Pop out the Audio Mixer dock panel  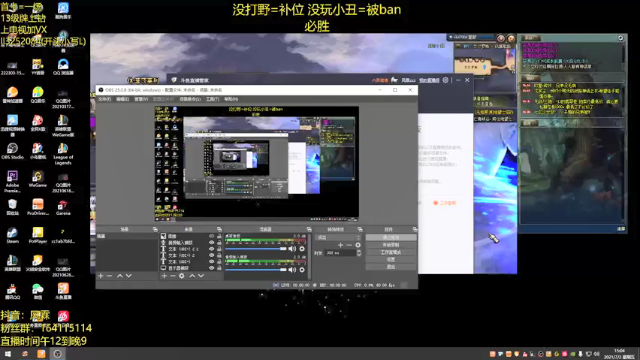pyautogui.click(x=309, y=229)
